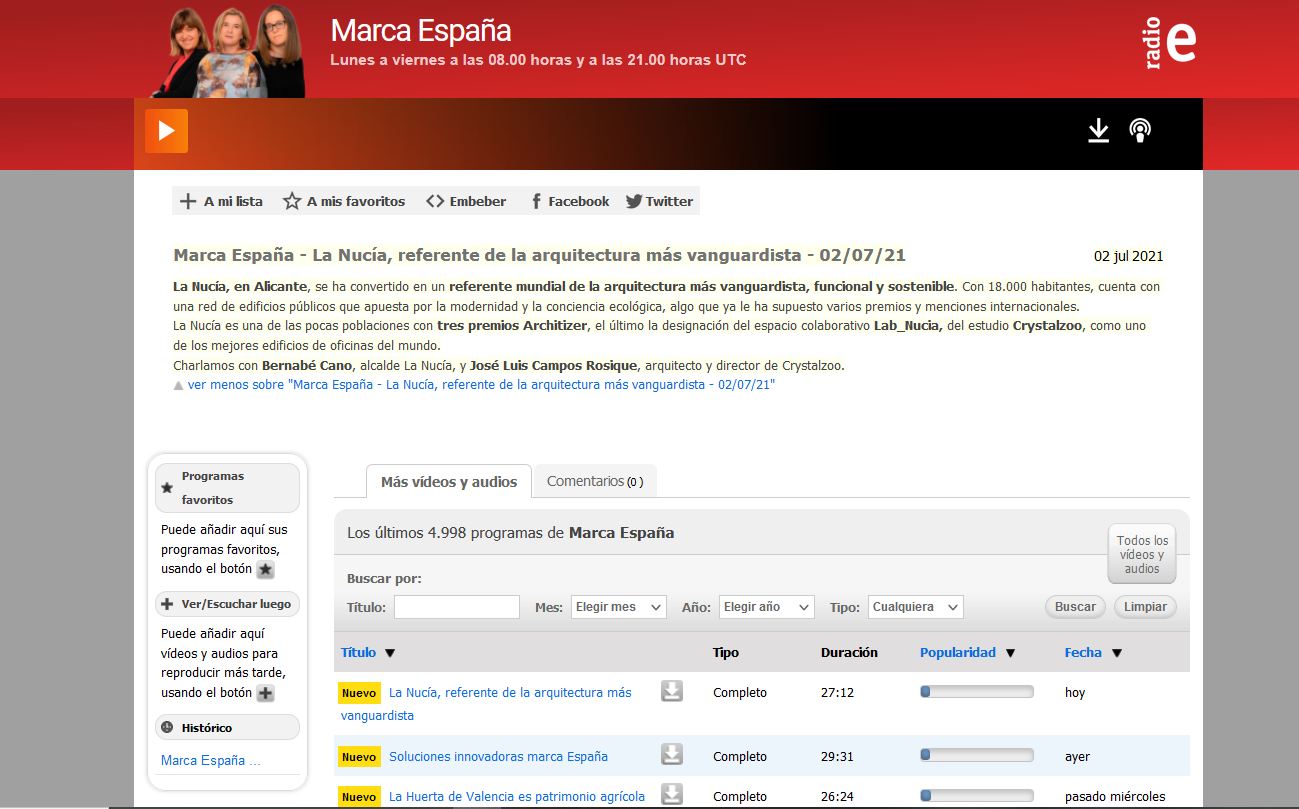This screenshot has height=809, width=1299.
Task: Download the current audio file
Action: coord(1099,131)
